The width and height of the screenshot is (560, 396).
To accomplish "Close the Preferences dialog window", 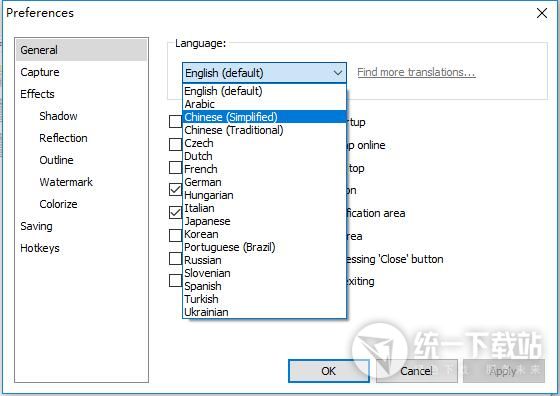I will [x=542, y=13].
